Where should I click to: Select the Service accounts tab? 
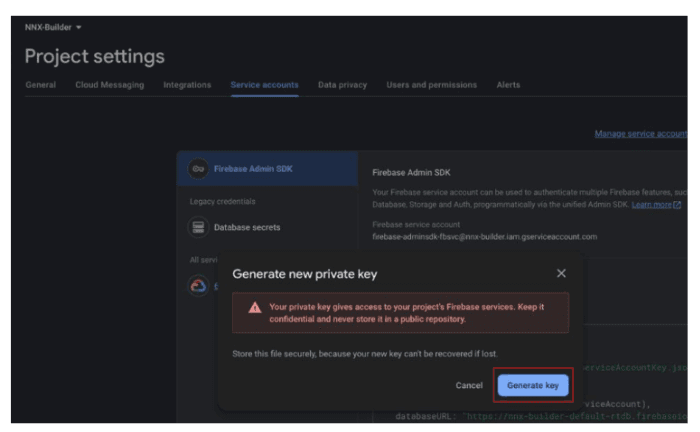pyautogui.click(x=264, y=85)
